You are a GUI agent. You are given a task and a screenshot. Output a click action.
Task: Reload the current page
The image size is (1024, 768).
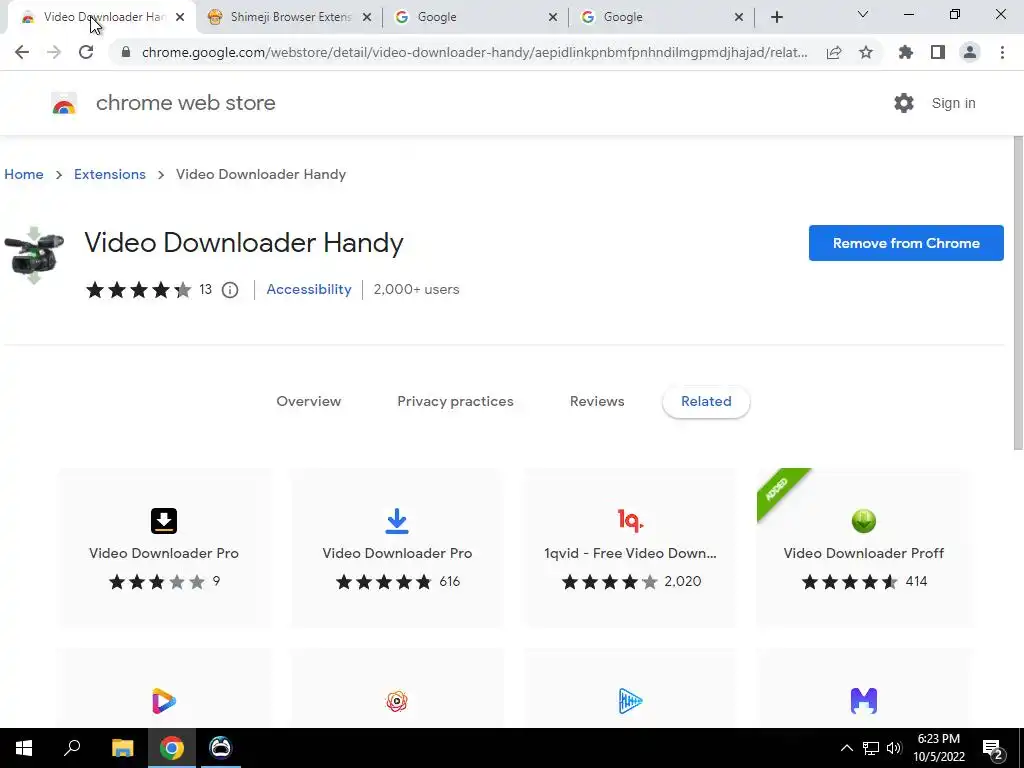click(86, 52)
